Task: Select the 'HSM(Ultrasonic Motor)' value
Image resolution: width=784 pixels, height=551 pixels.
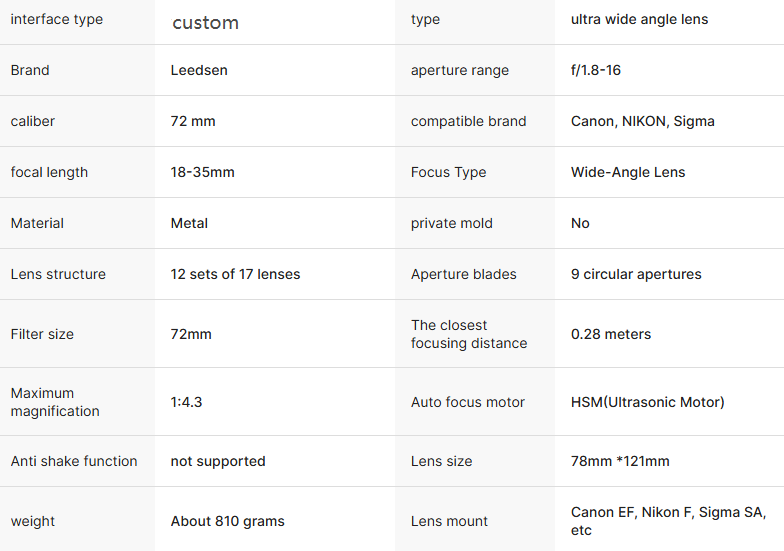Action: point(647,402)
